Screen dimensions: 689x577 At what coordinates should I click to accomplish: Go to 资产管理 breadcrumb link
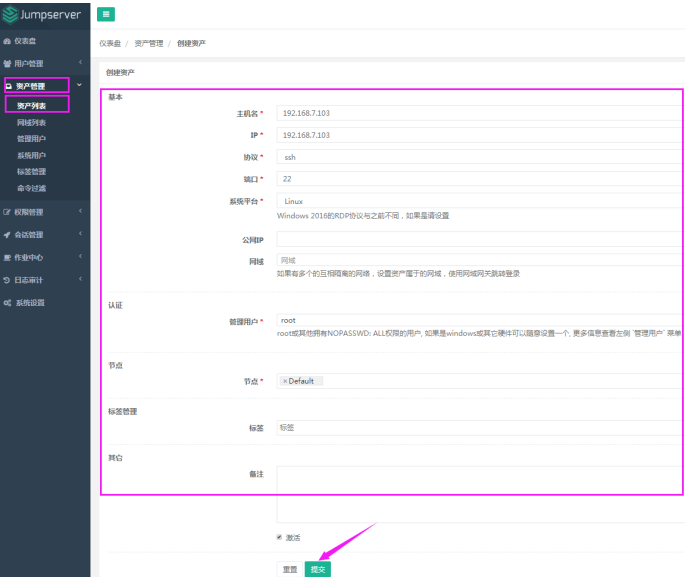[x=149, y=44]
